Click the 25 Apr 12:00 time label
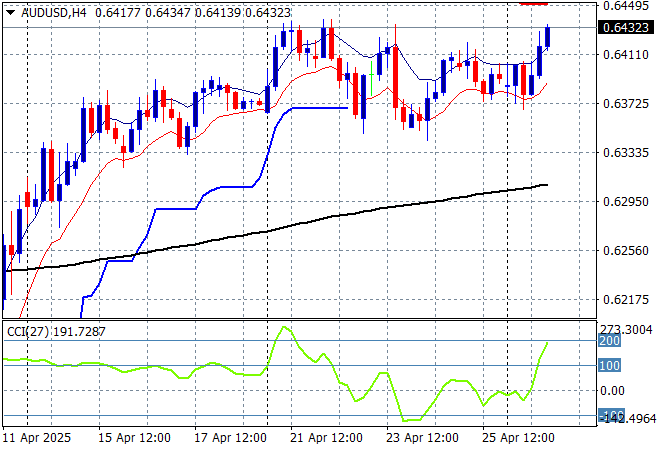 518,438
